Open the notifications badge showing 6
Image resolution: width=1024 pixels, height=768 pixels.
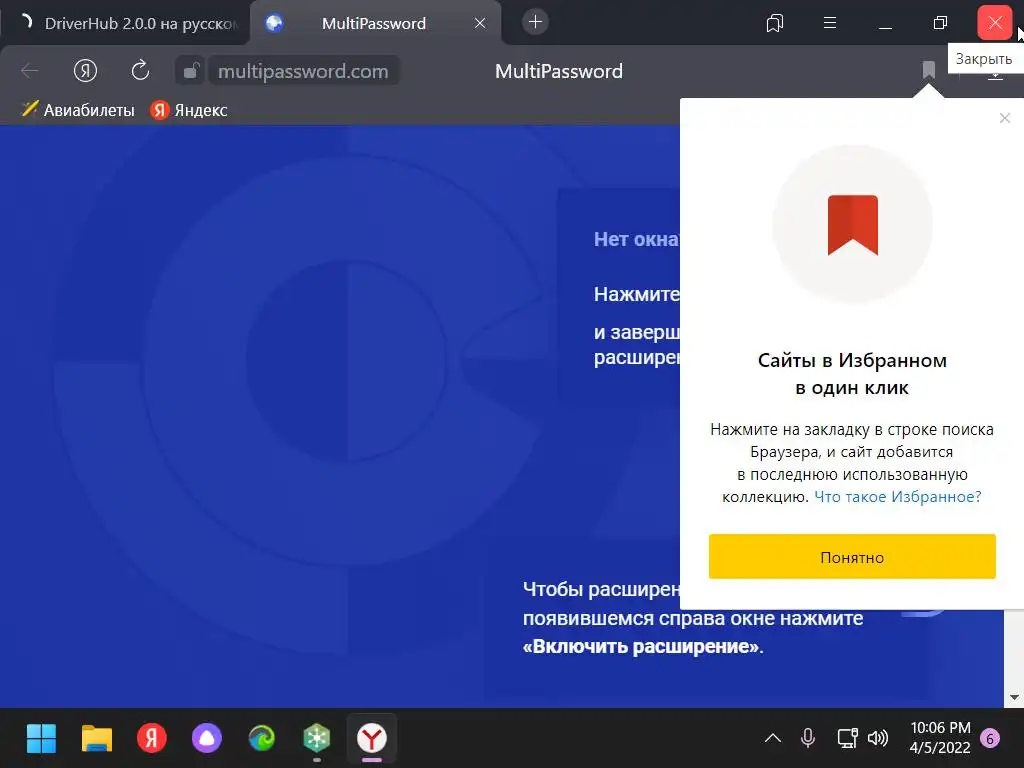(x=990, y=739)
